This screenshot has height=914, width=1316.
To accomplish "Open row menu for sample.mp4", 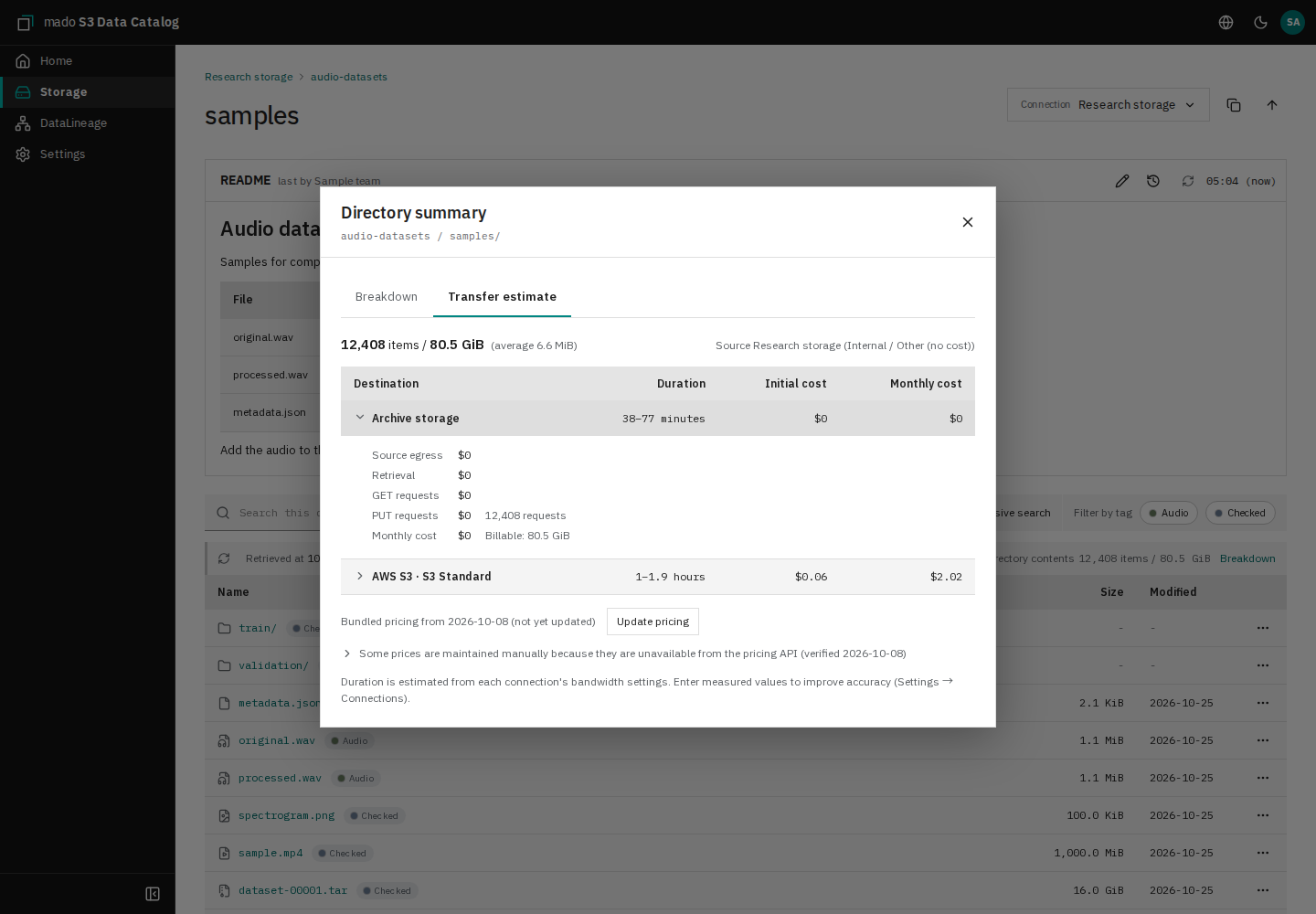I will [x=1263, y=853].
